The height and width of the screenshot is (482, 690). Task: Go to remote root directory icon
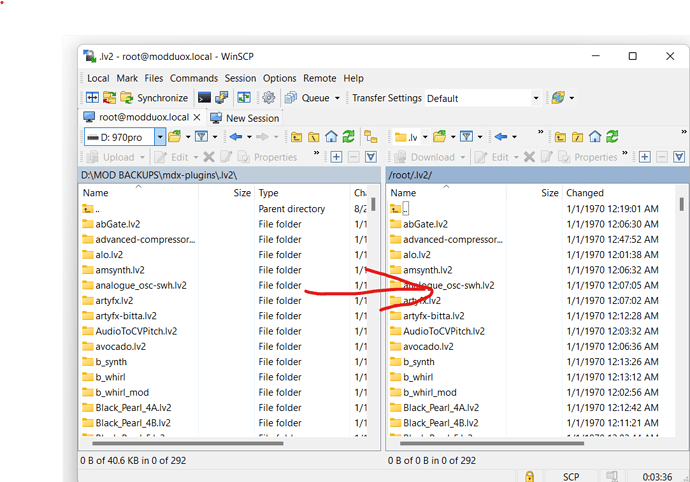(x=577, y=137)
